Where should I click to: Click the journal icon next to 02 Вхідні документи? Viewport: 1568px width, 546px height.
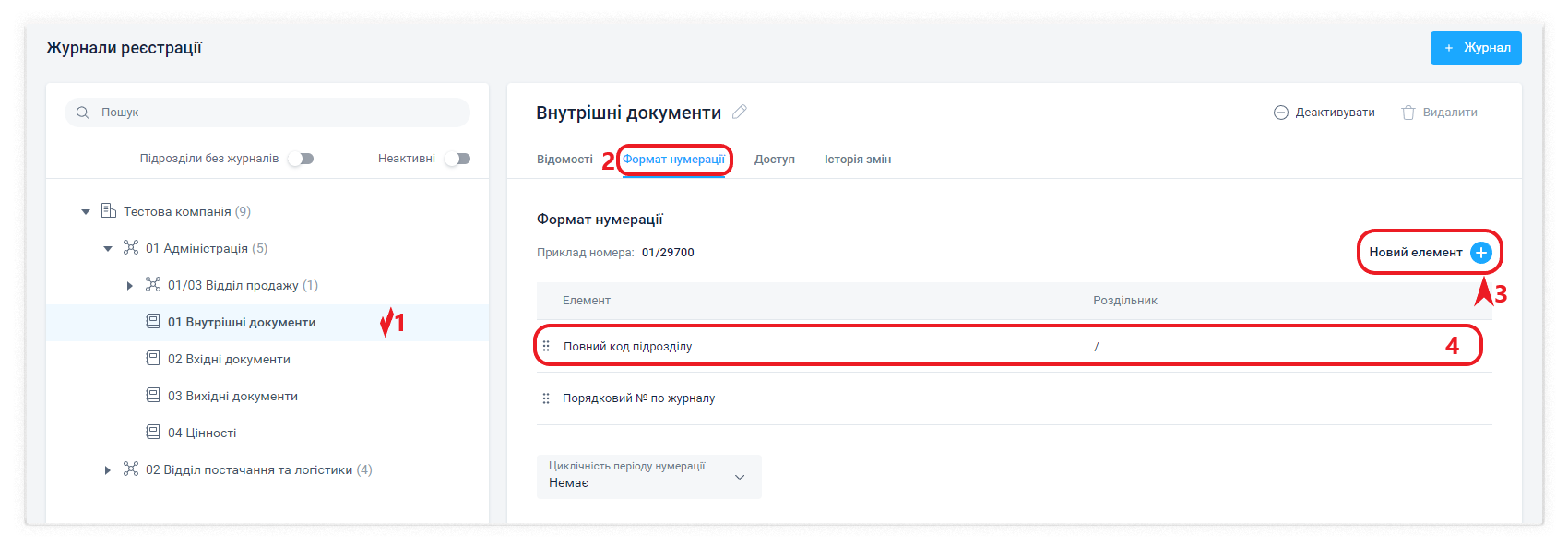tap(153, 359)
